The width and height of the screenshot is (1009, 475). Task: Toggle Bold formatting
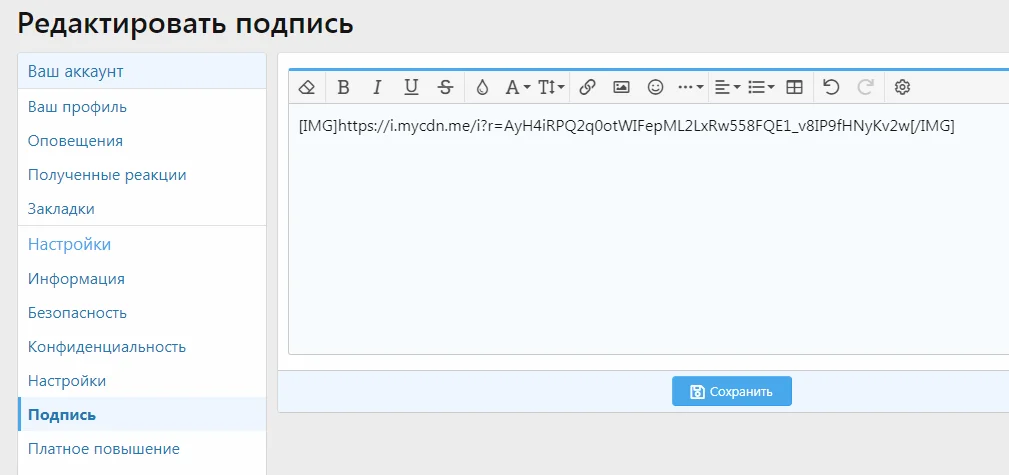[x=343, y=87]
